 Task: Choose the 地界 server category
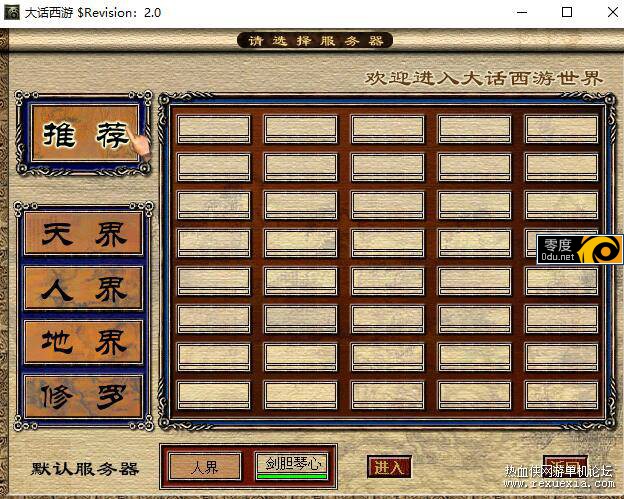pos(84,343)
